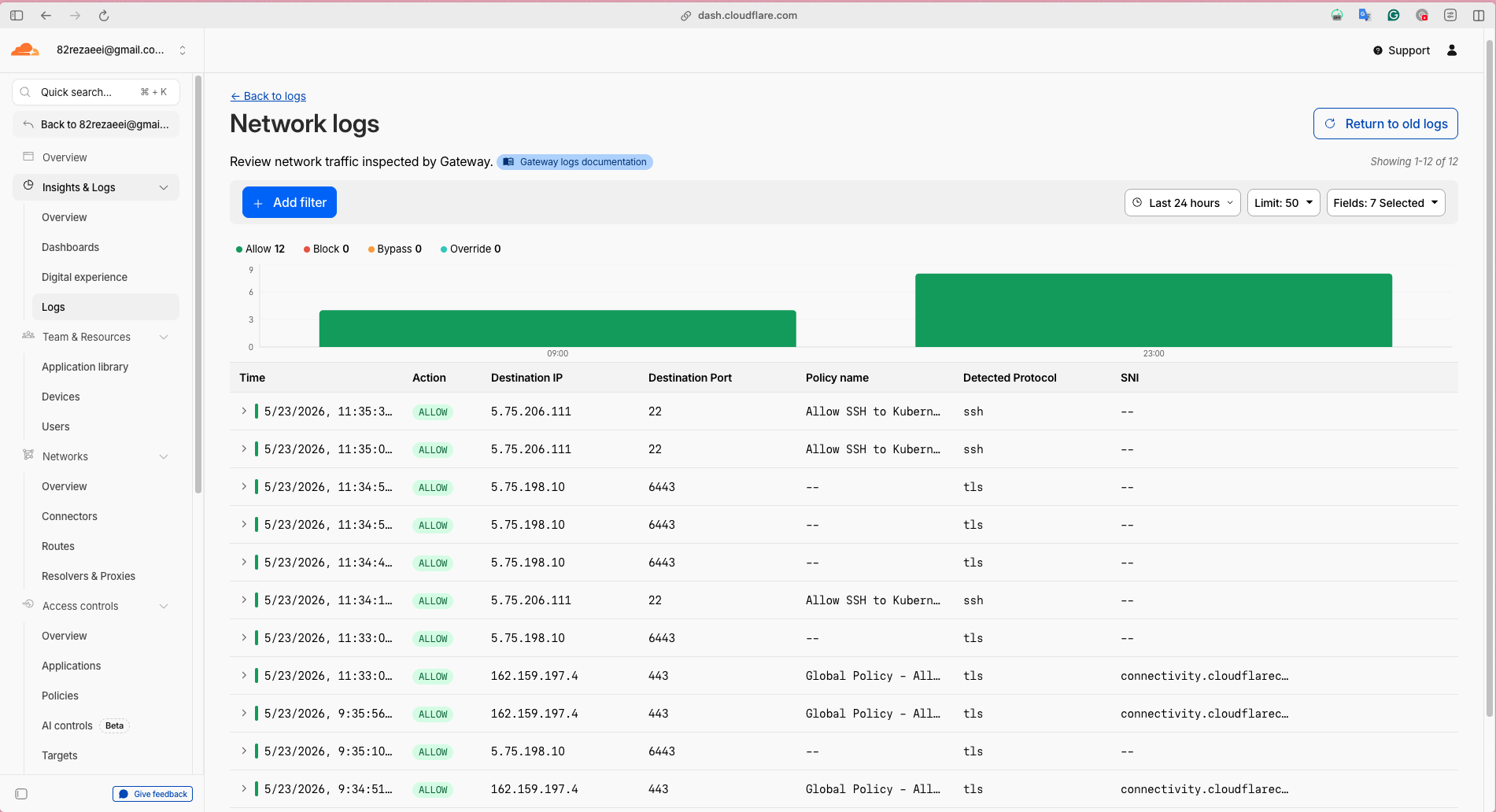Toggle Bypass 0 legend series

click(395, 249)
